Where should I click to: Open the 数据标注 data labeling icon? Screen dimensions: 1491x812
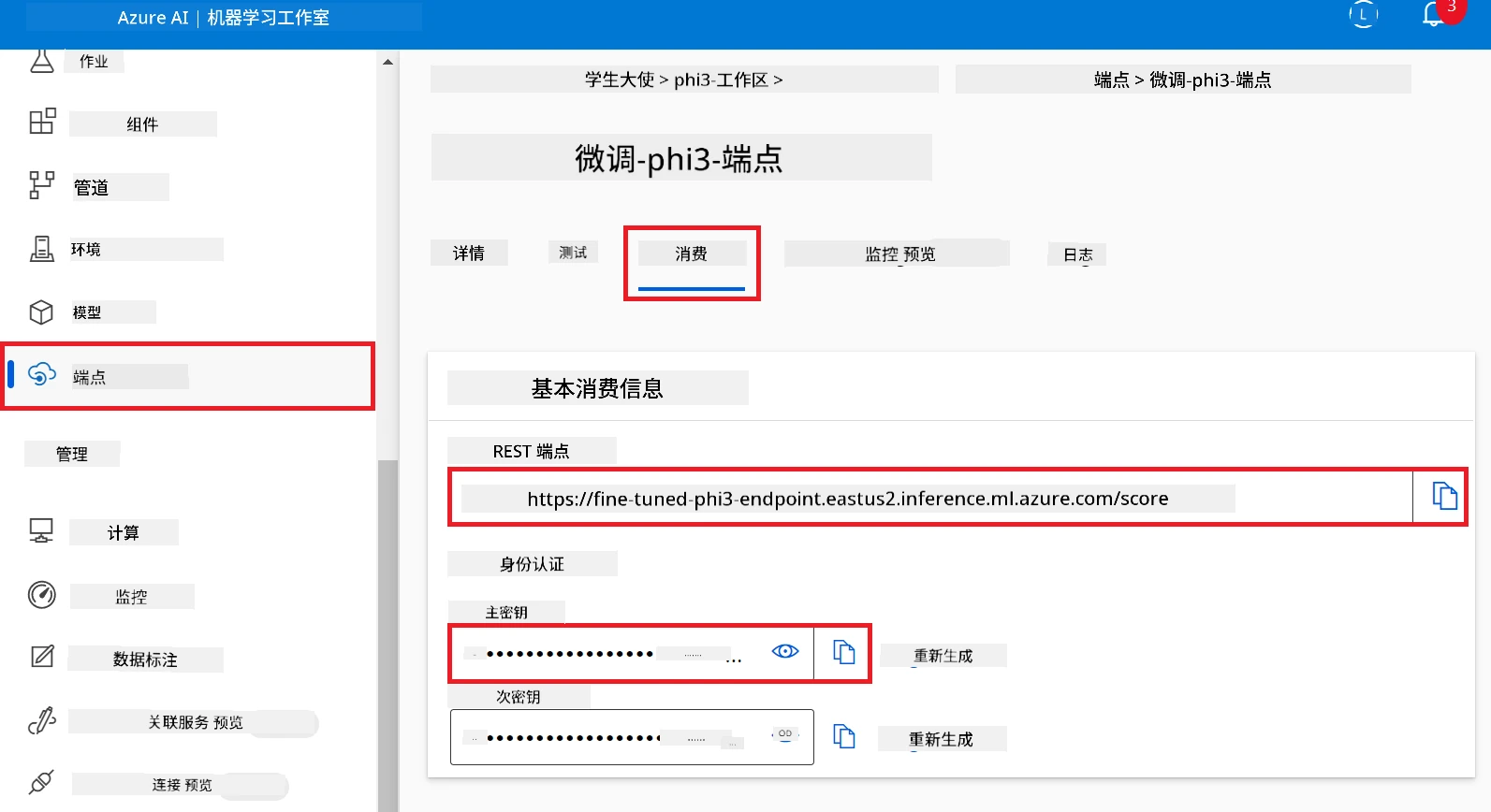42,657
